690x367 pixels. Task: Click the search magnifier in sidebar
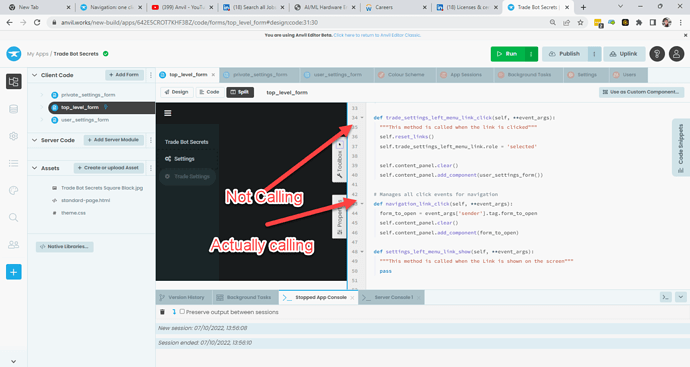[x=14, y=217]
